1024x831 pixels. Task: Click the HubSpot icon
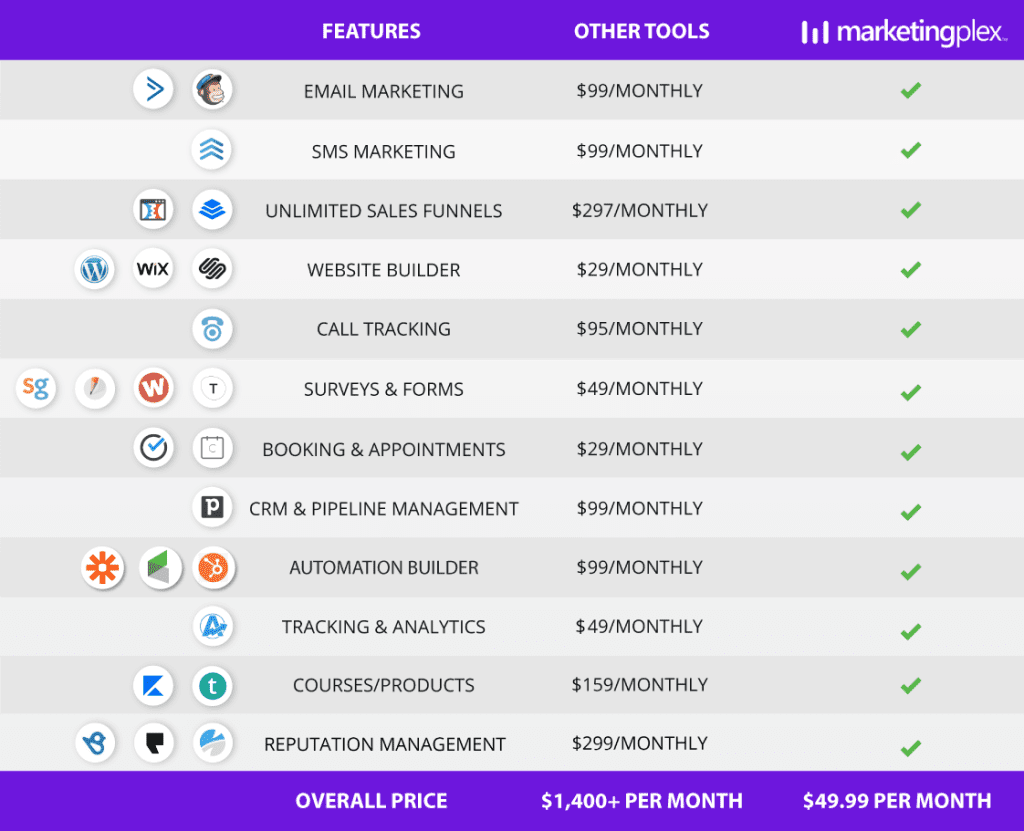point(212,567)
